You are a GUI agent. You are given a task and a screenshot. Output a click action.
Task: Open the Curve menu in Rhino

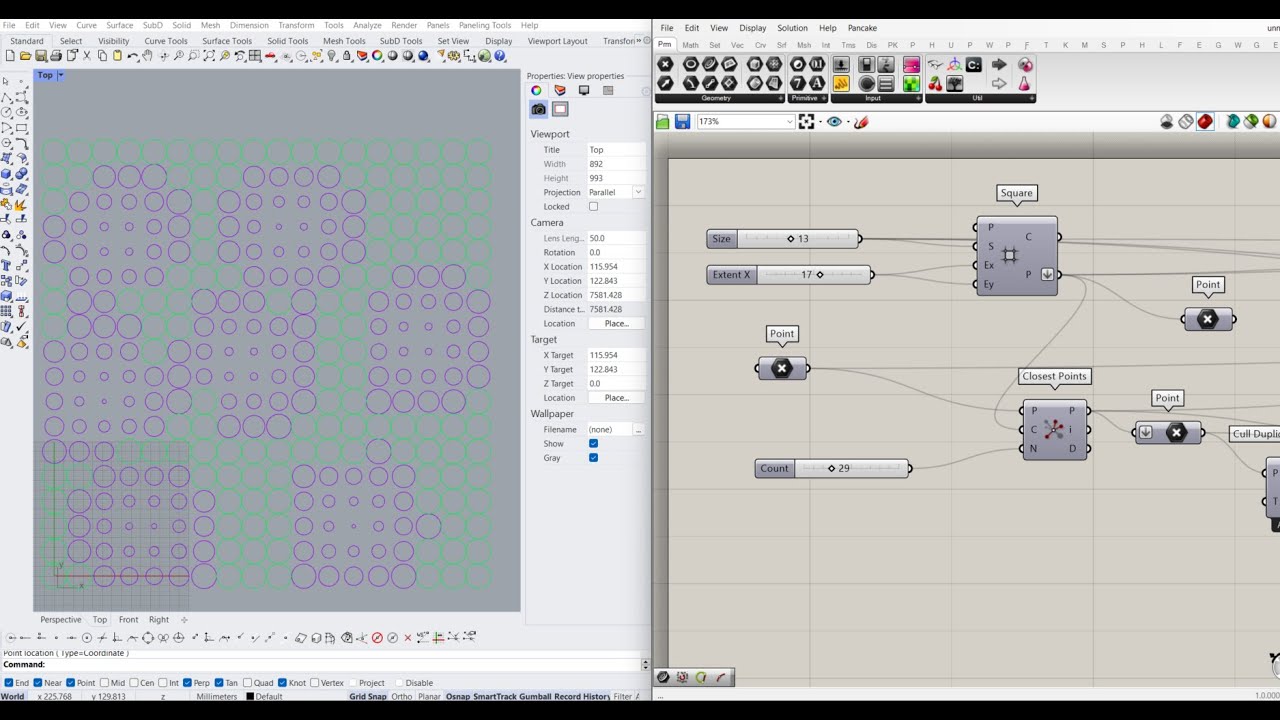[x=86, y=25]
